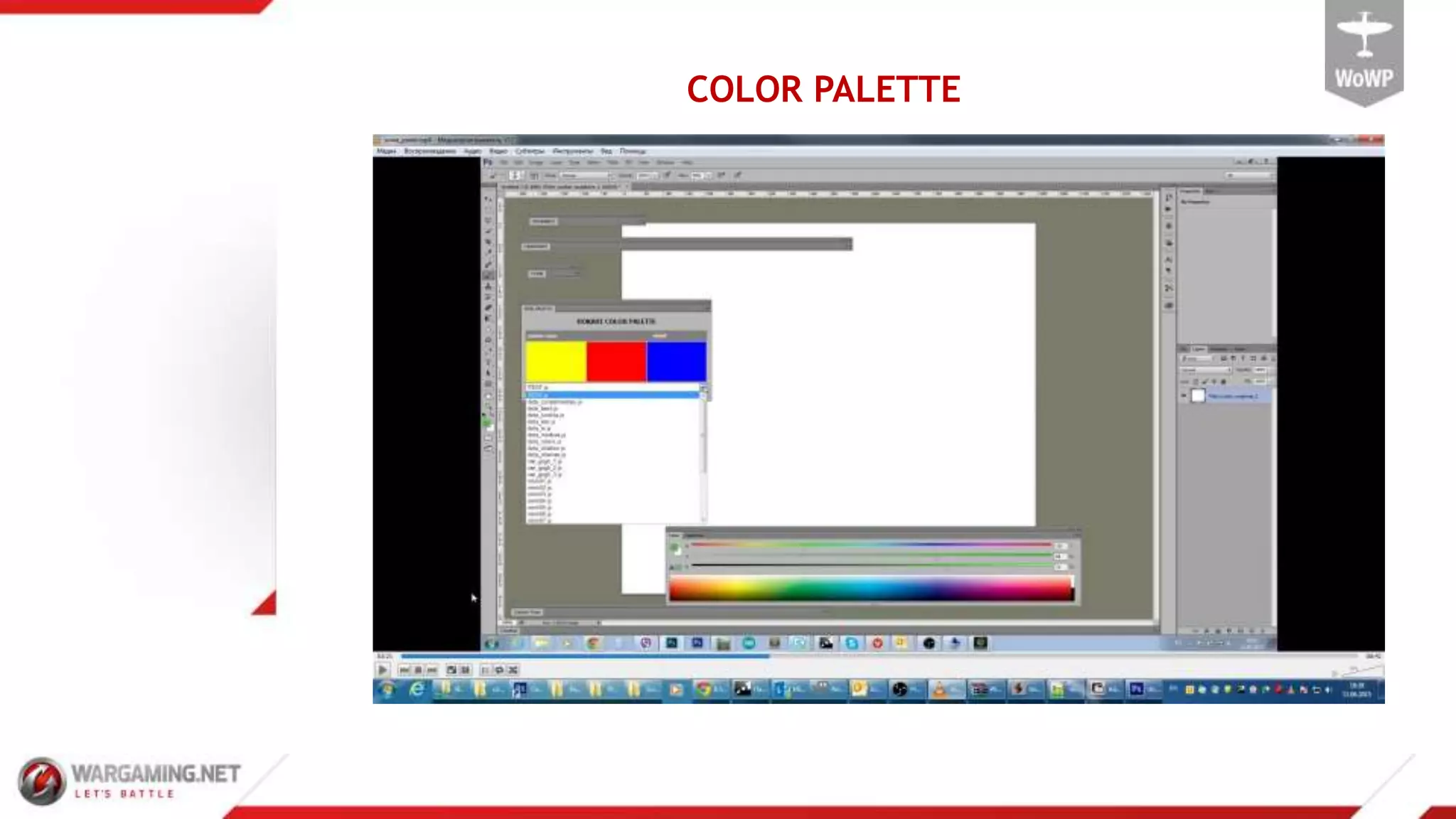Open the Помощь menu

(x=633, y=151)
